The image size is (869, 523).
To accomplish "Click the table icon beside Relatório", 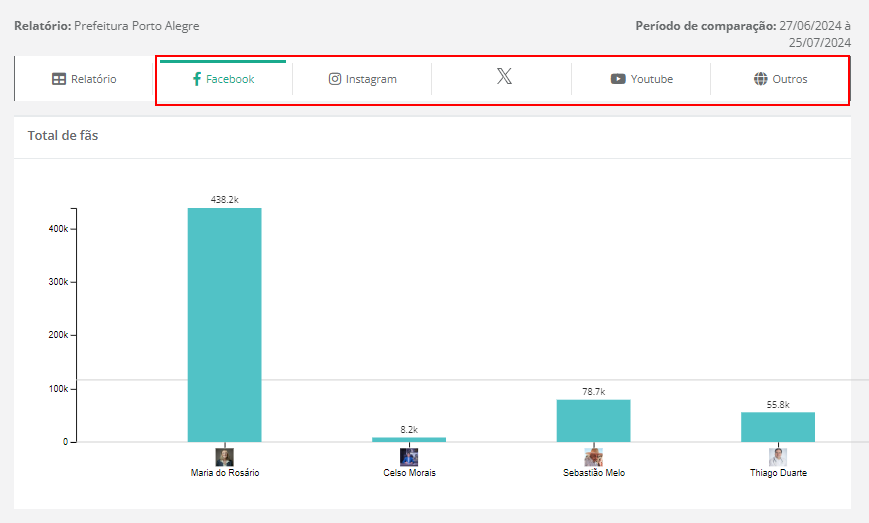I will click(x=59, y=79).
